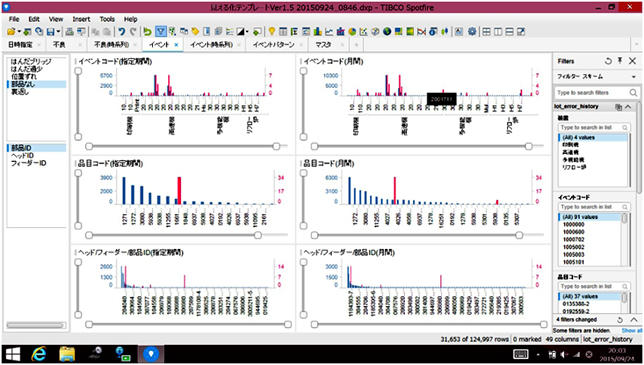Switch to the イベントパターン tab
Viewport: 644px width, 365px height.
[x=274, y=45]
